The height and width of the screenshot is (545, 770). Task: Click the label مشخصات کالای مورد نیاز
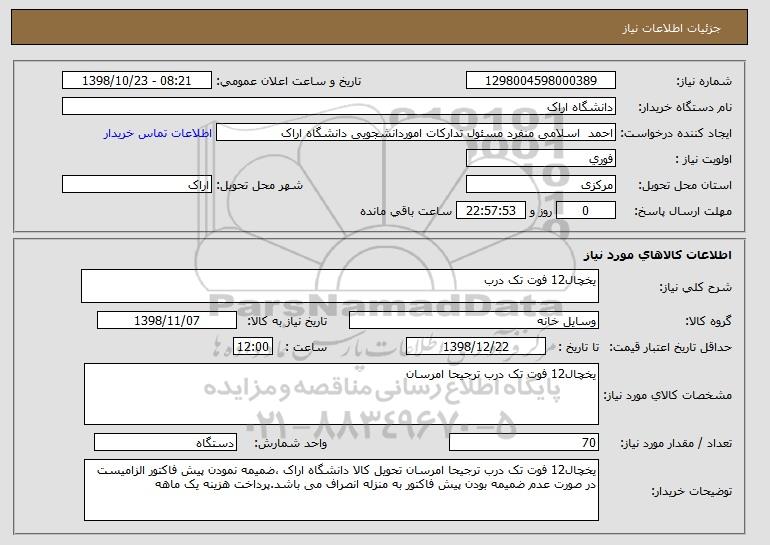[668, 395]
